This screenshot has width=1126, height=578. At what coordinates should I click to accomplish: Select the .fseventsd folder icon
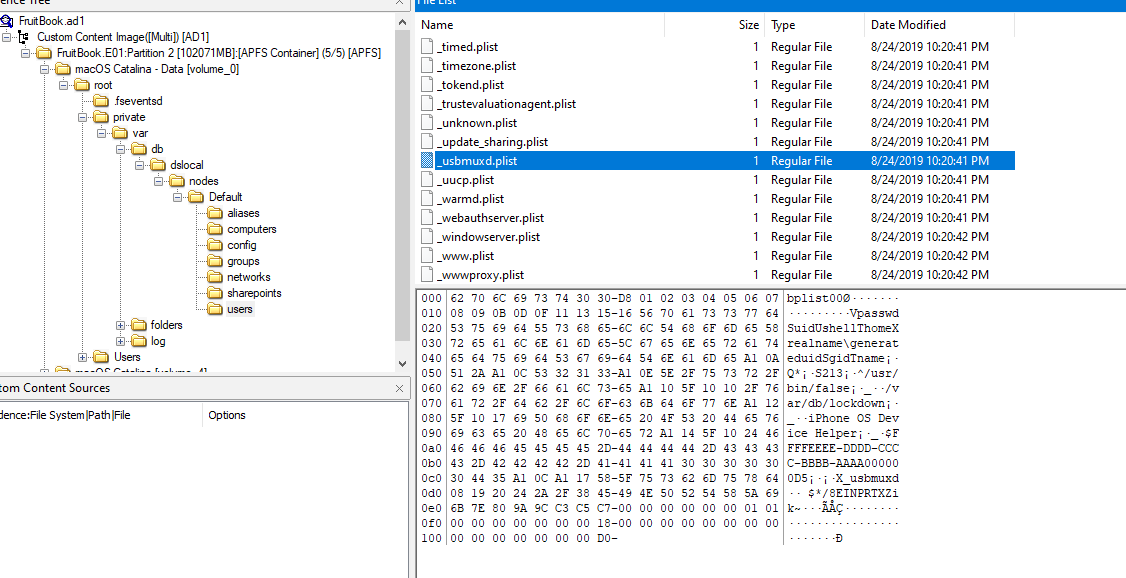(101, 101)
